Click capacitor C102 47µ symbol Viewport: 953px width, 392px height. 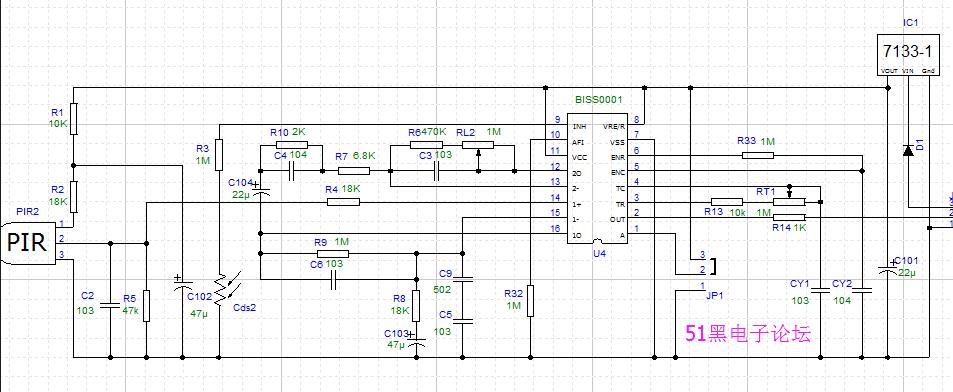[x=182, y=286]
